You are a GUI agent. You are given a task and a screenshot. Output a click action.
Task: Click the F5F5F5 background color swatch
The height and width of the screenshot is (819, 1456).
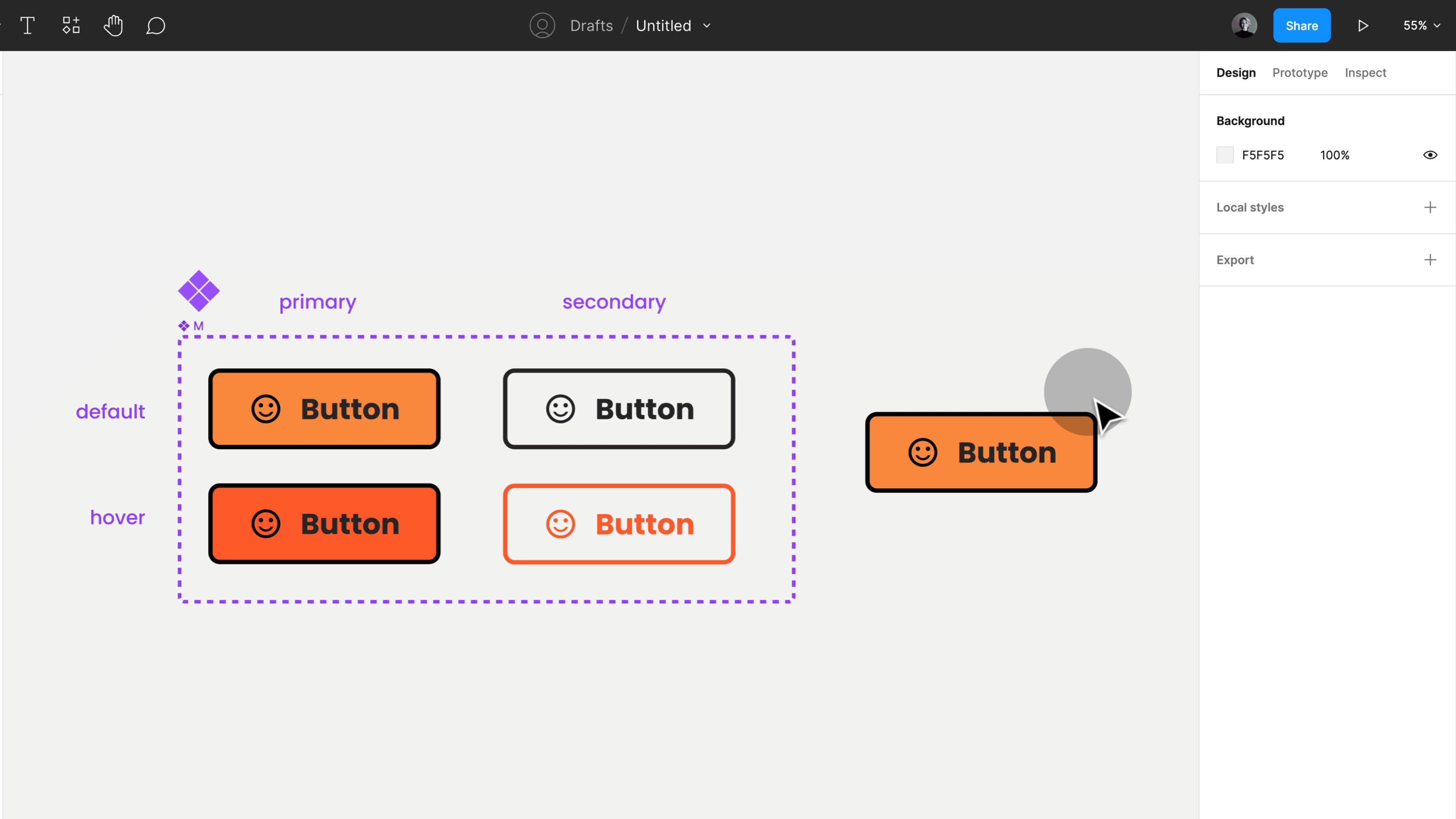click(1225, 155)
